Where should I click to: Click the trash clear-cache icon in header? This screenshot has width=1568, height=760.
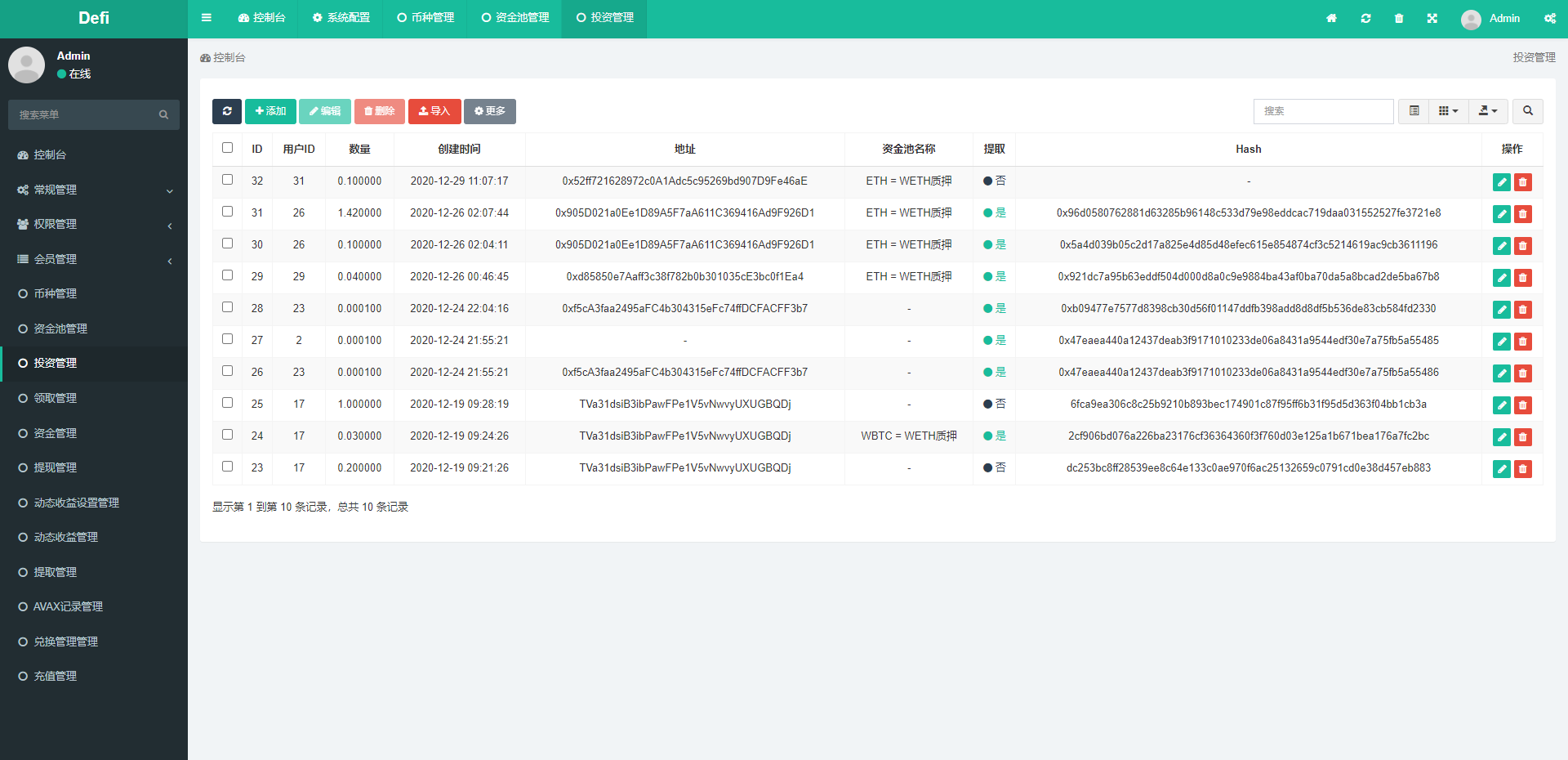(x=1399, y=18)
